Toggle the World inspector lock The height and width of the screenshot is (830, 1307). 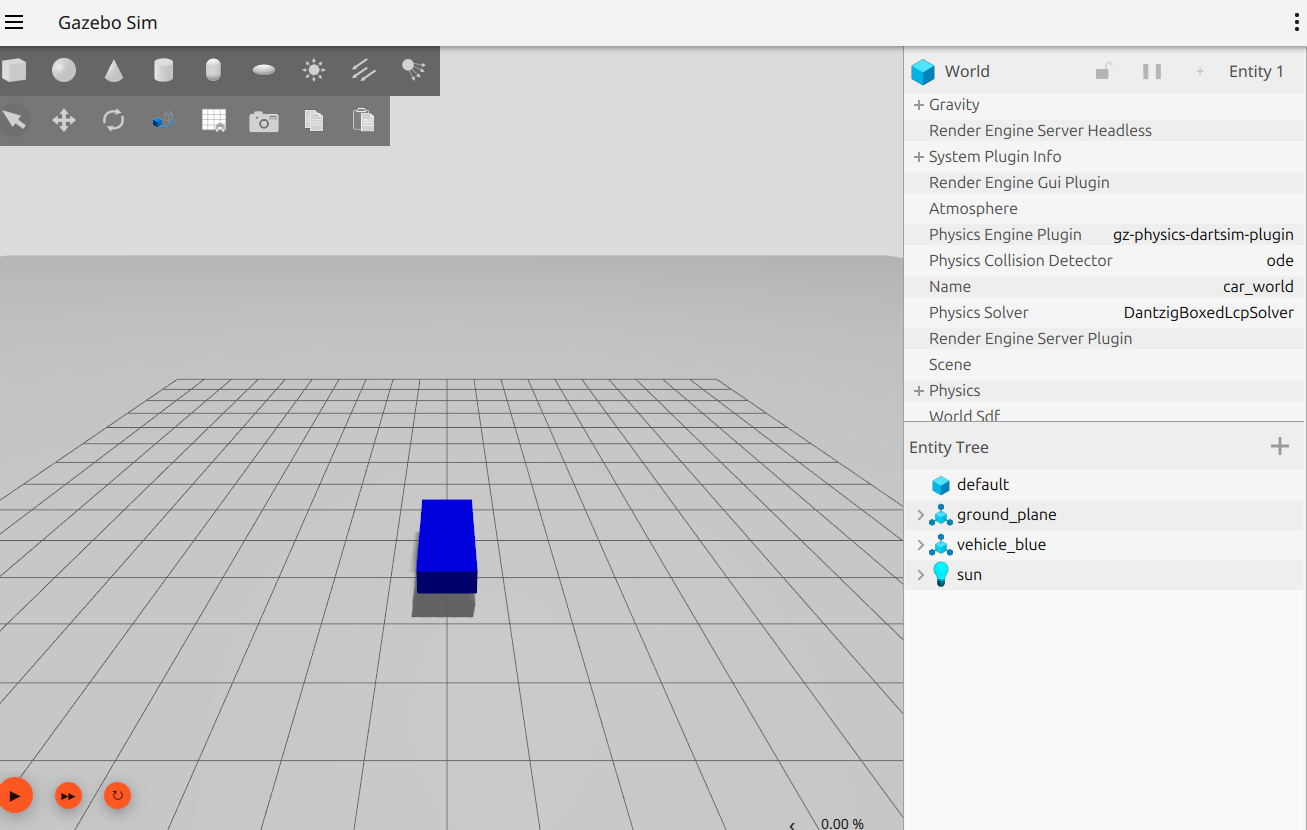tap(1103, 71)
